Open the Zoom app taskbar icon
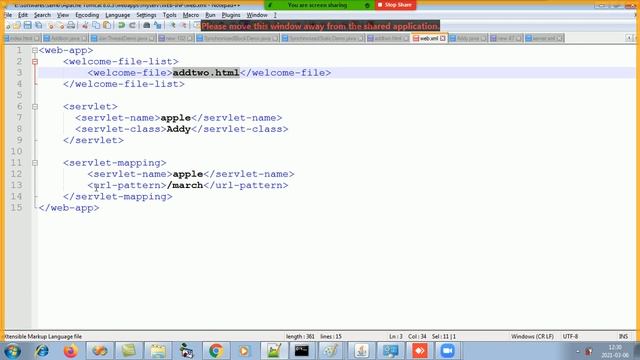Screen dimensions: 640x360 447,351
